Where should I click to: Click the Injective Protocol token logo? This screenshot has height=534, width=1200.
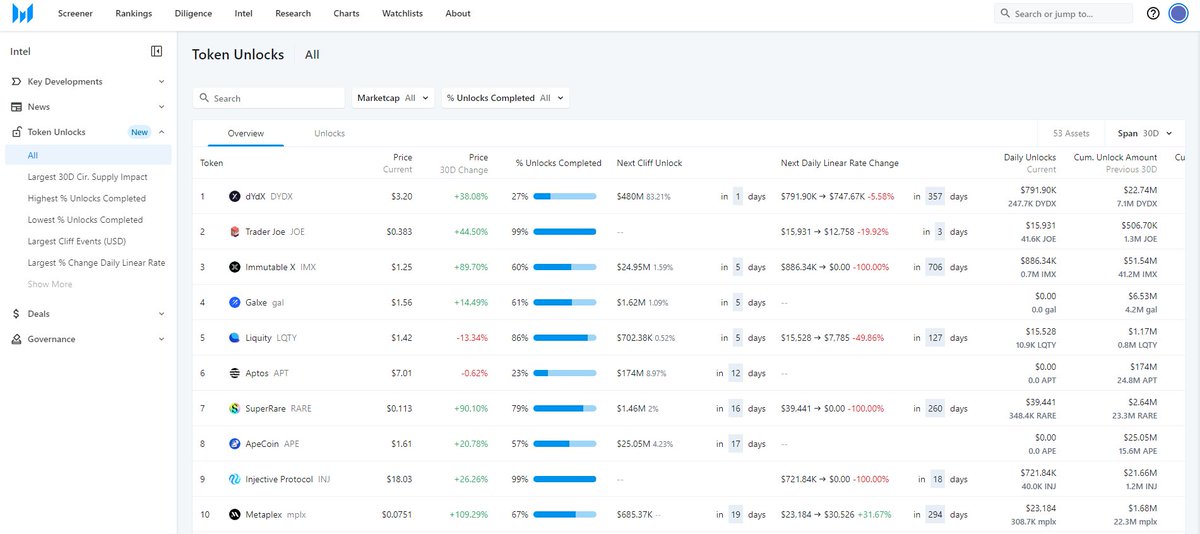pos(235,479)
